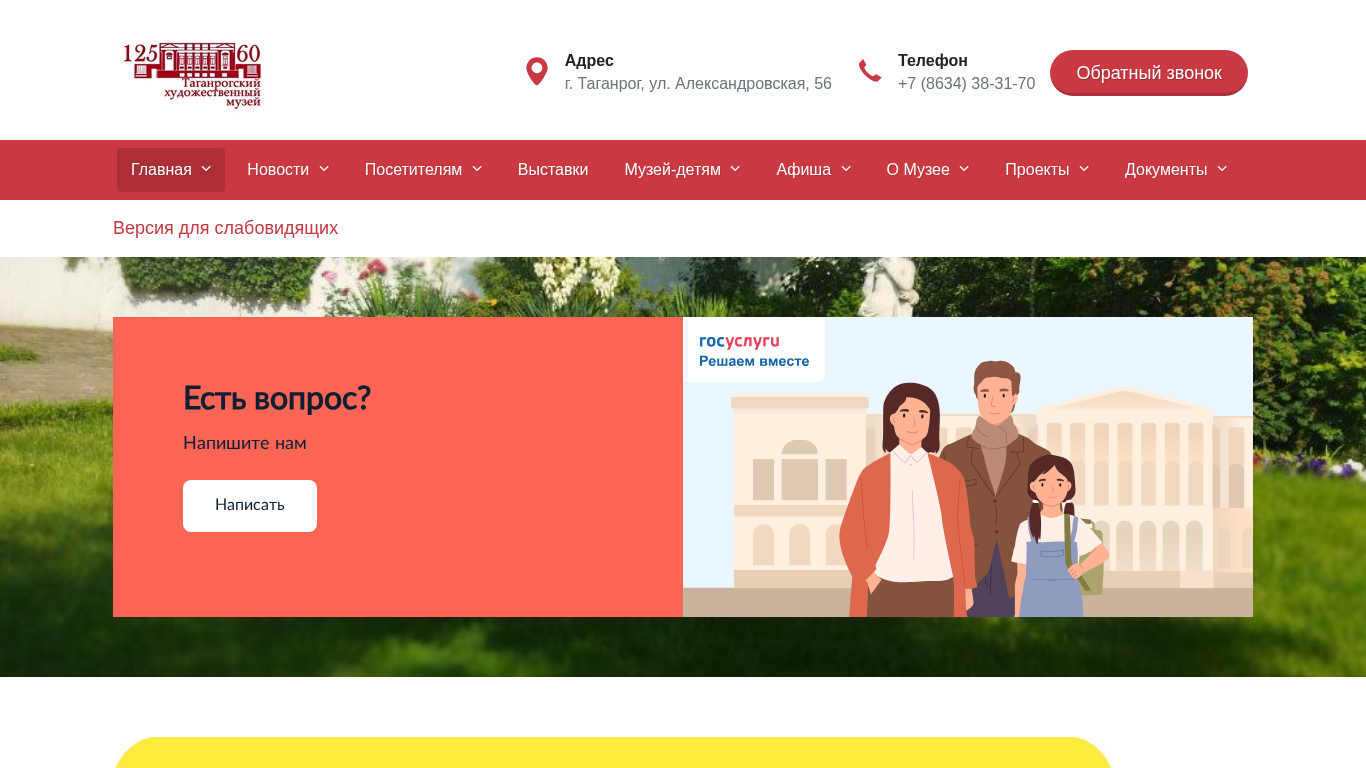Expand the Проекты dropdown chevron

point(1084,169)
